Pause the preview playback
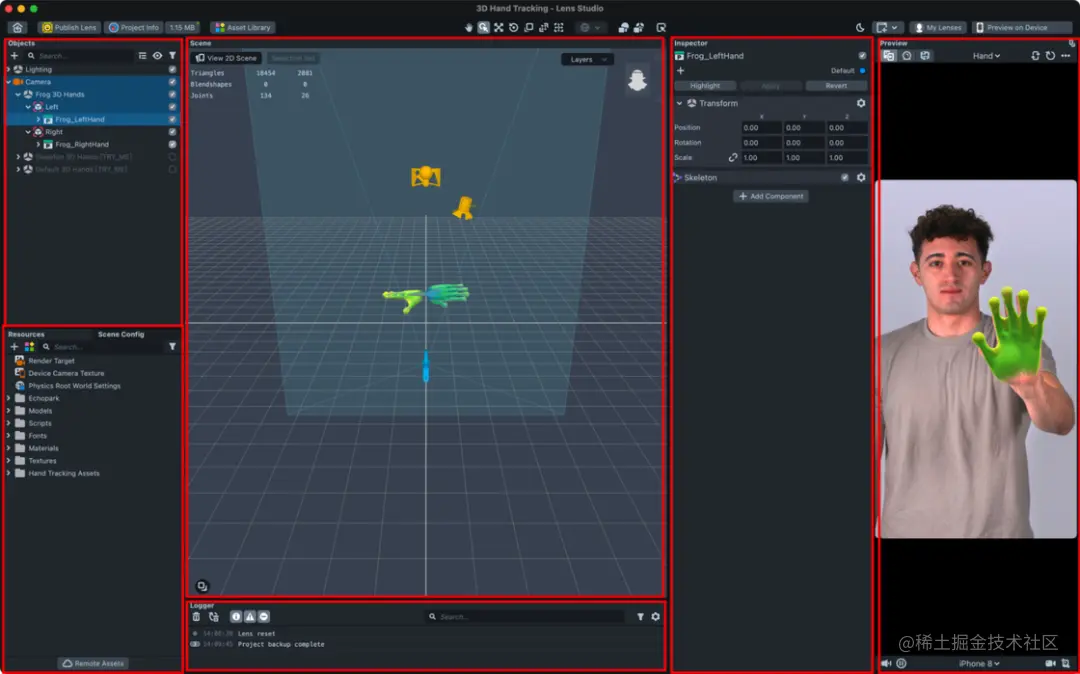The width and height of the screenshot is (1080, 674). click(x=902, y=664)
